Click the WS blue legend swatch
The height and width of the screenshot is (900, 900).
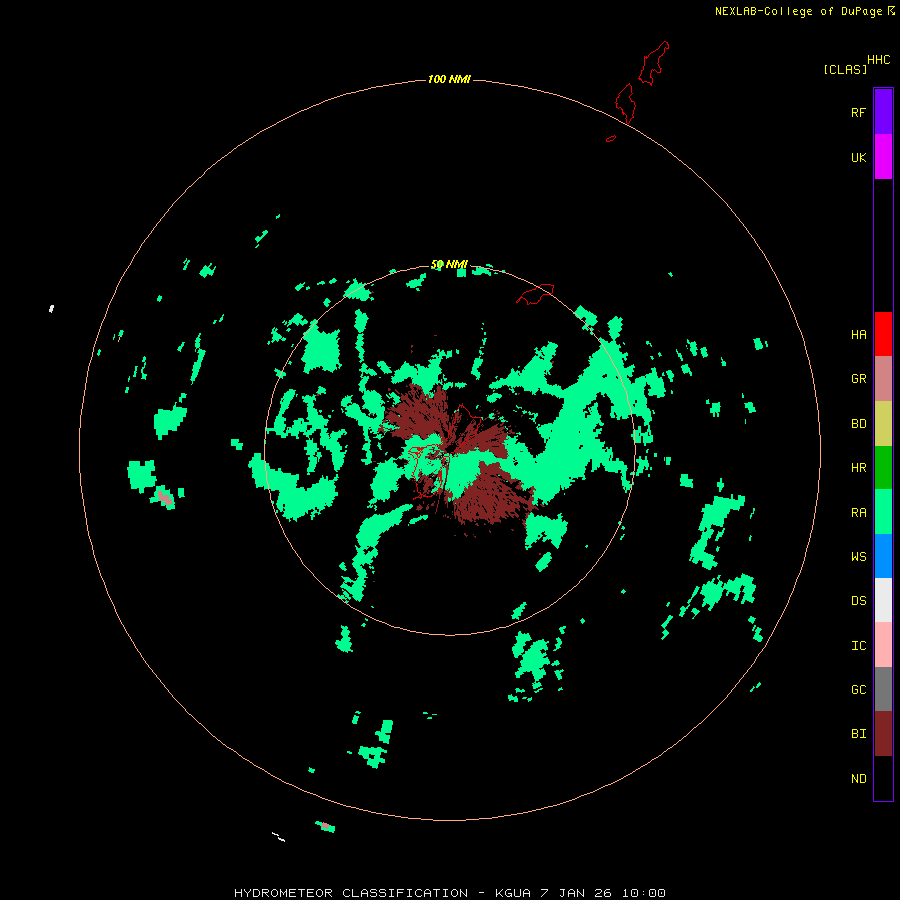[883, 556]
